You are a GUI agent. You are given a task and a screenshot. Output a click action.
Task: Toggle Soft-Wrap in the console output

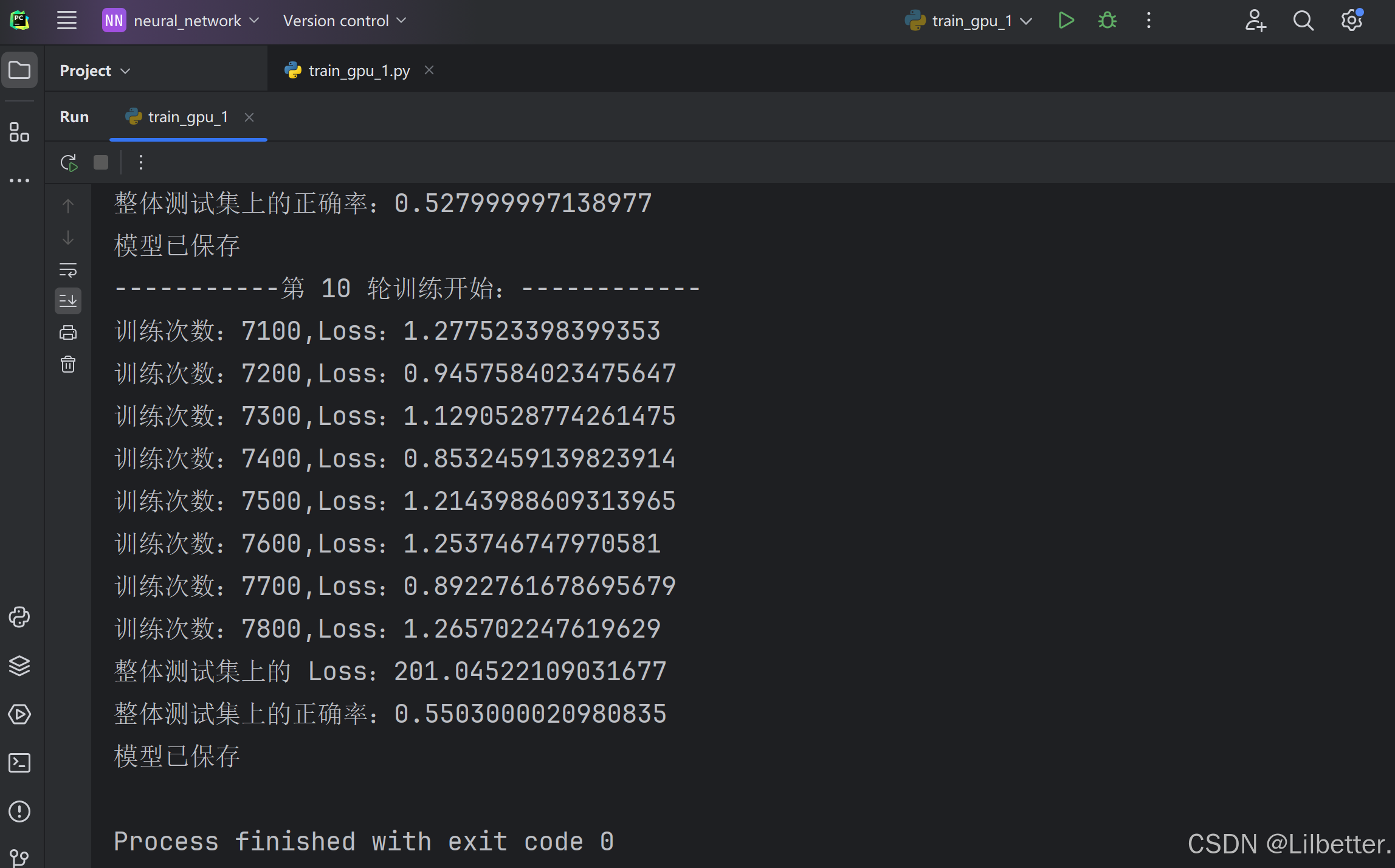[x=68, y=270]
